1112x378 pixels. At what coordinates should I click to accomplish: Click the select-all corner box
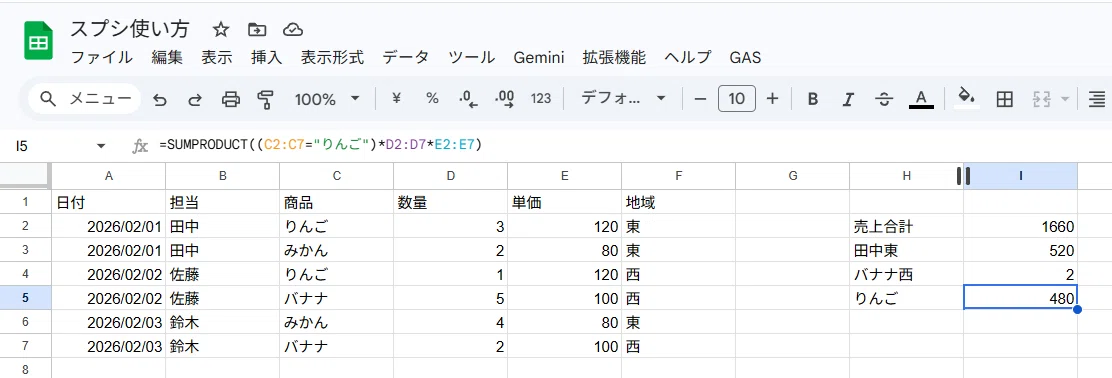pos(26,176)
